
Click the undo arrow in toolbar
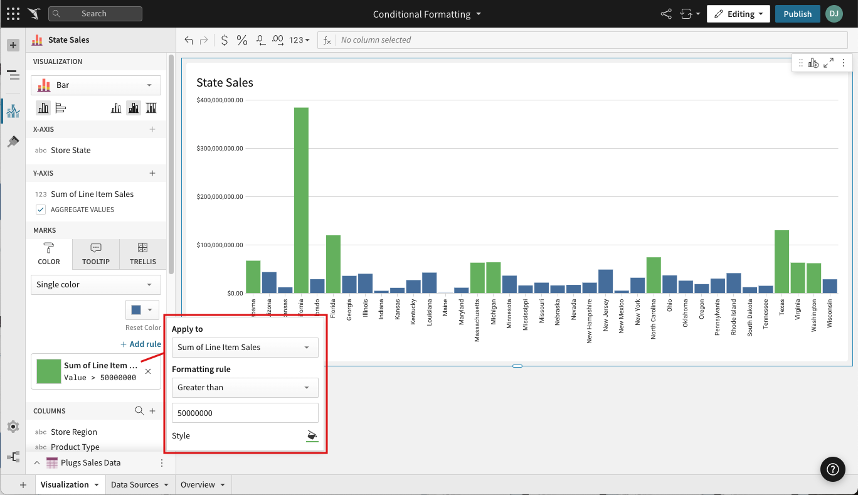[x=190, y=40]
